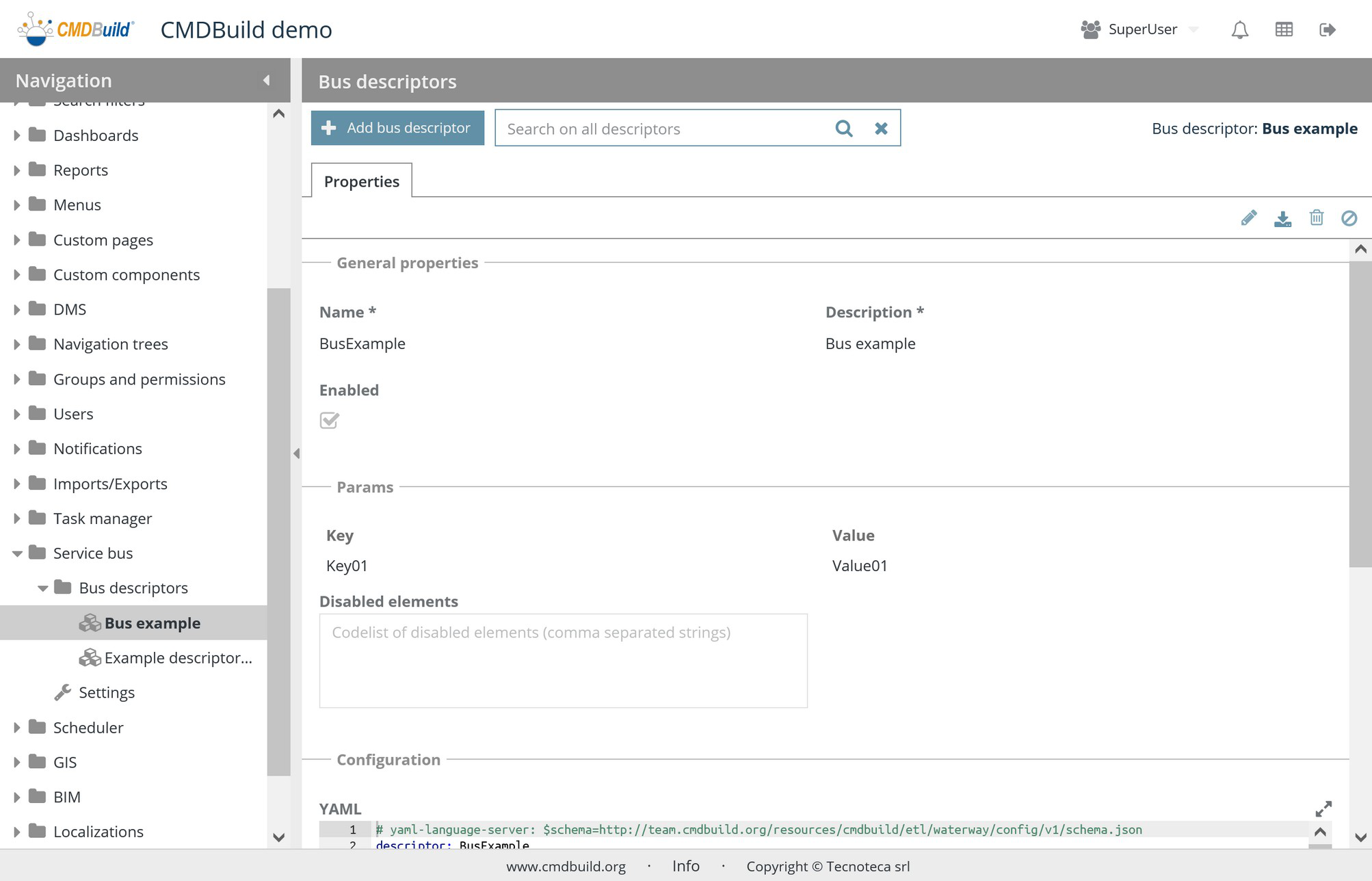Screen dimensions: 1372x881
Task: Click the search magnifier icon
Action: tap(844, 129)
